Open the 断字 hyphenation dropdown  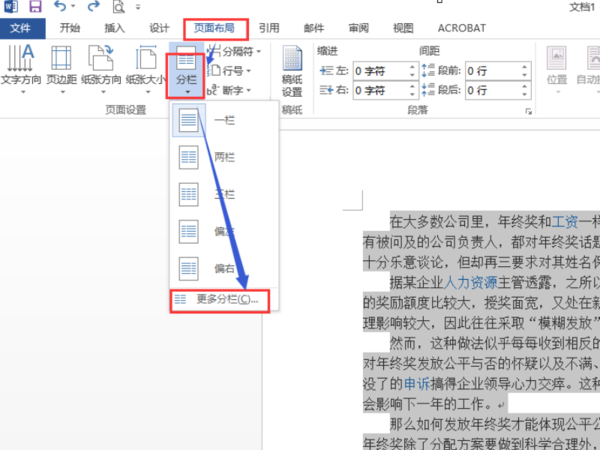230,91
